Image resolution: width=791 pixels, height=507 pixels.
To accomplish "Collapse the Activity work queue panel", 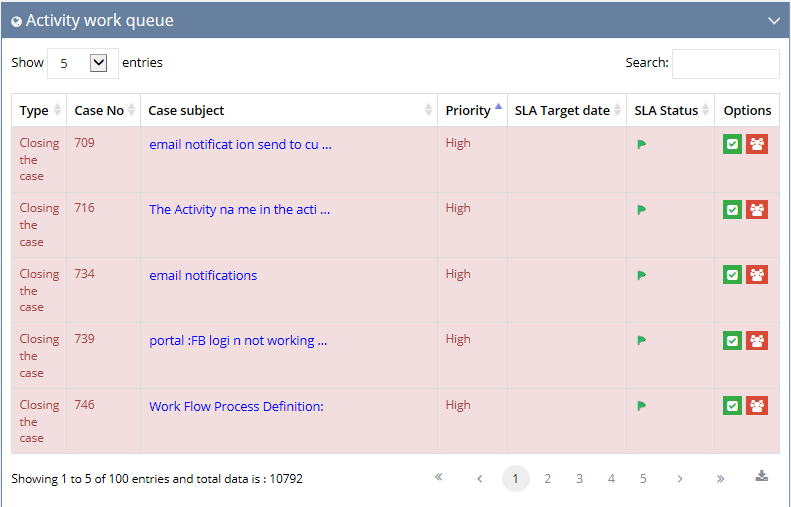I will pos(774,21).
